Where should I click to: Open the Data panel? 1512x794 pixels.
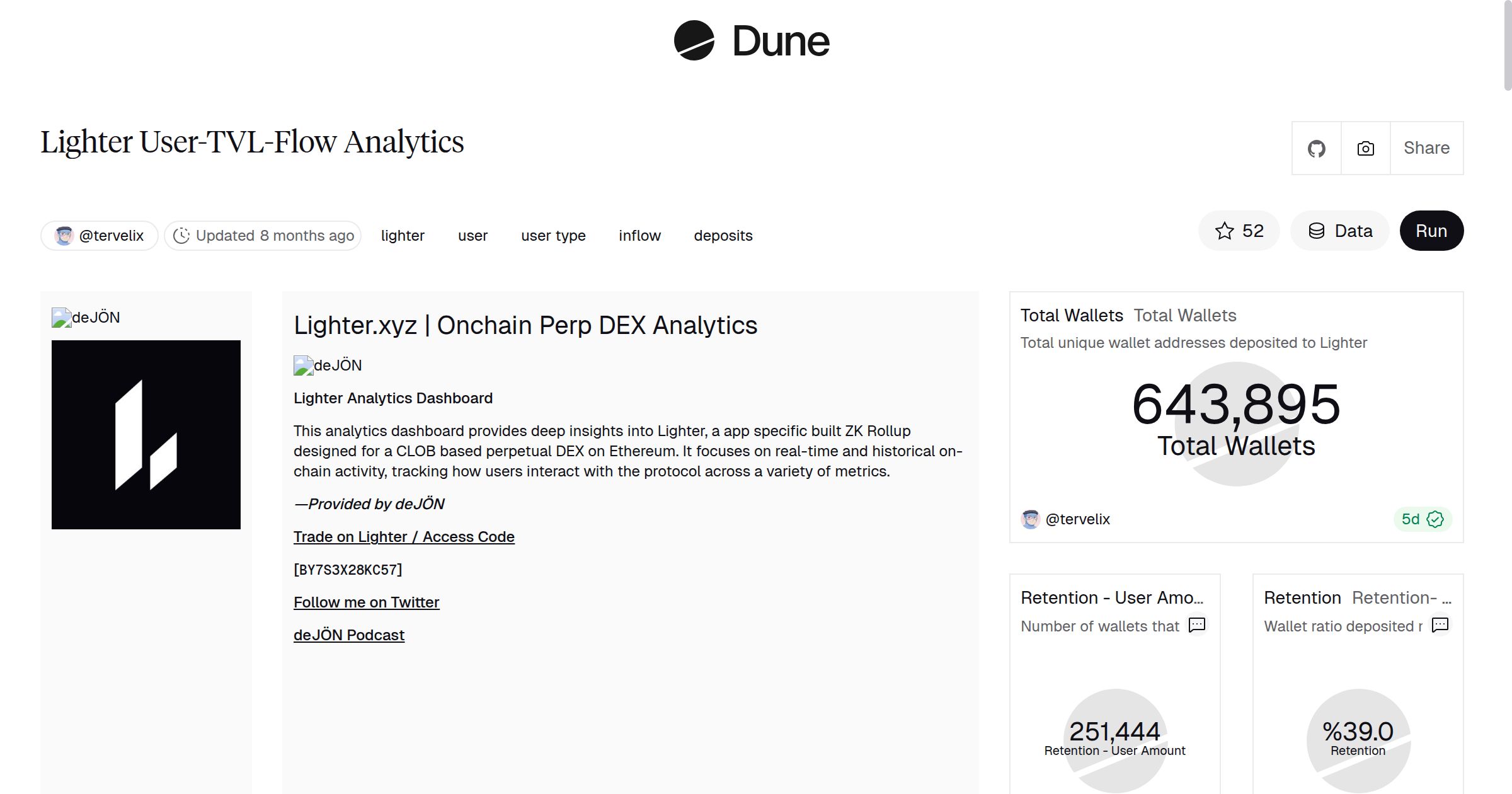pos(1340,231)
